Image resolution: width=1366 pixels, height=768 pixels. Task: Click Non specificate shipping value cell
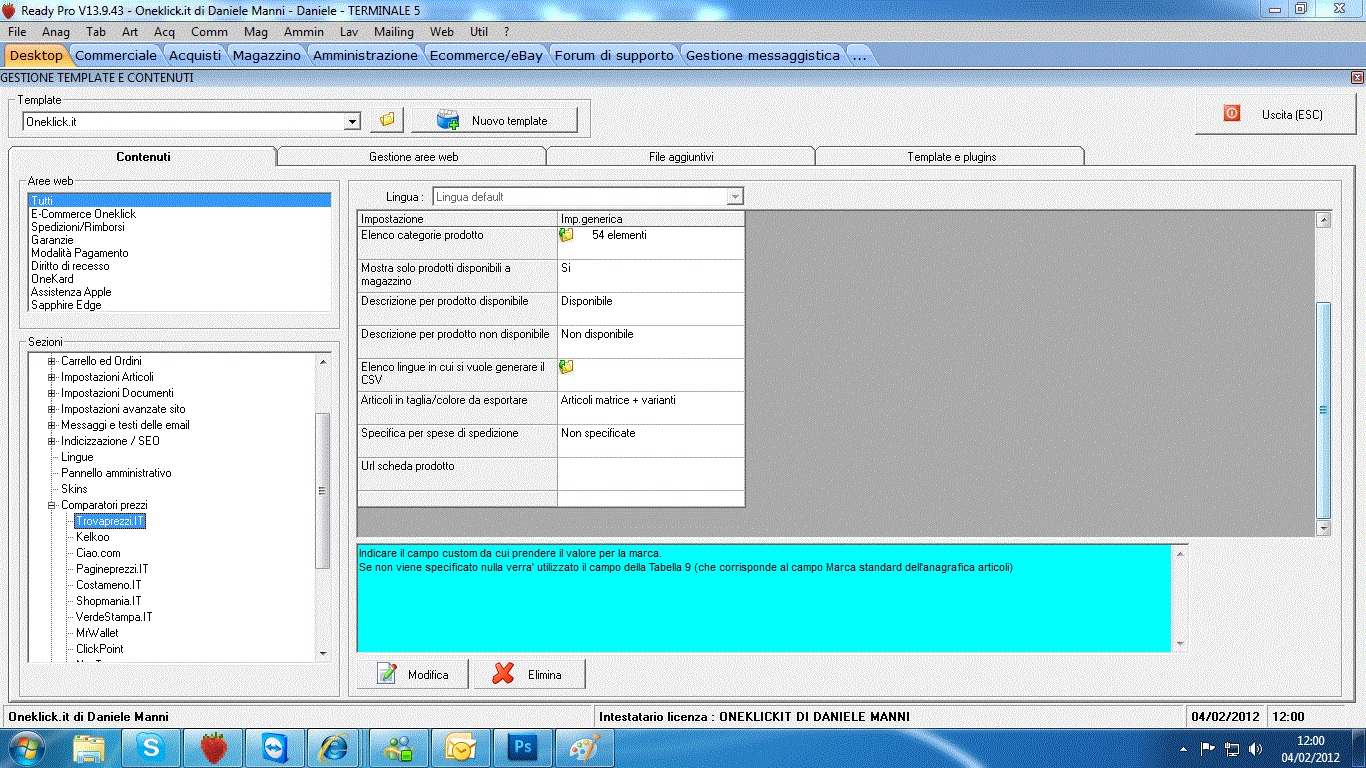click(x=651, y=441)
